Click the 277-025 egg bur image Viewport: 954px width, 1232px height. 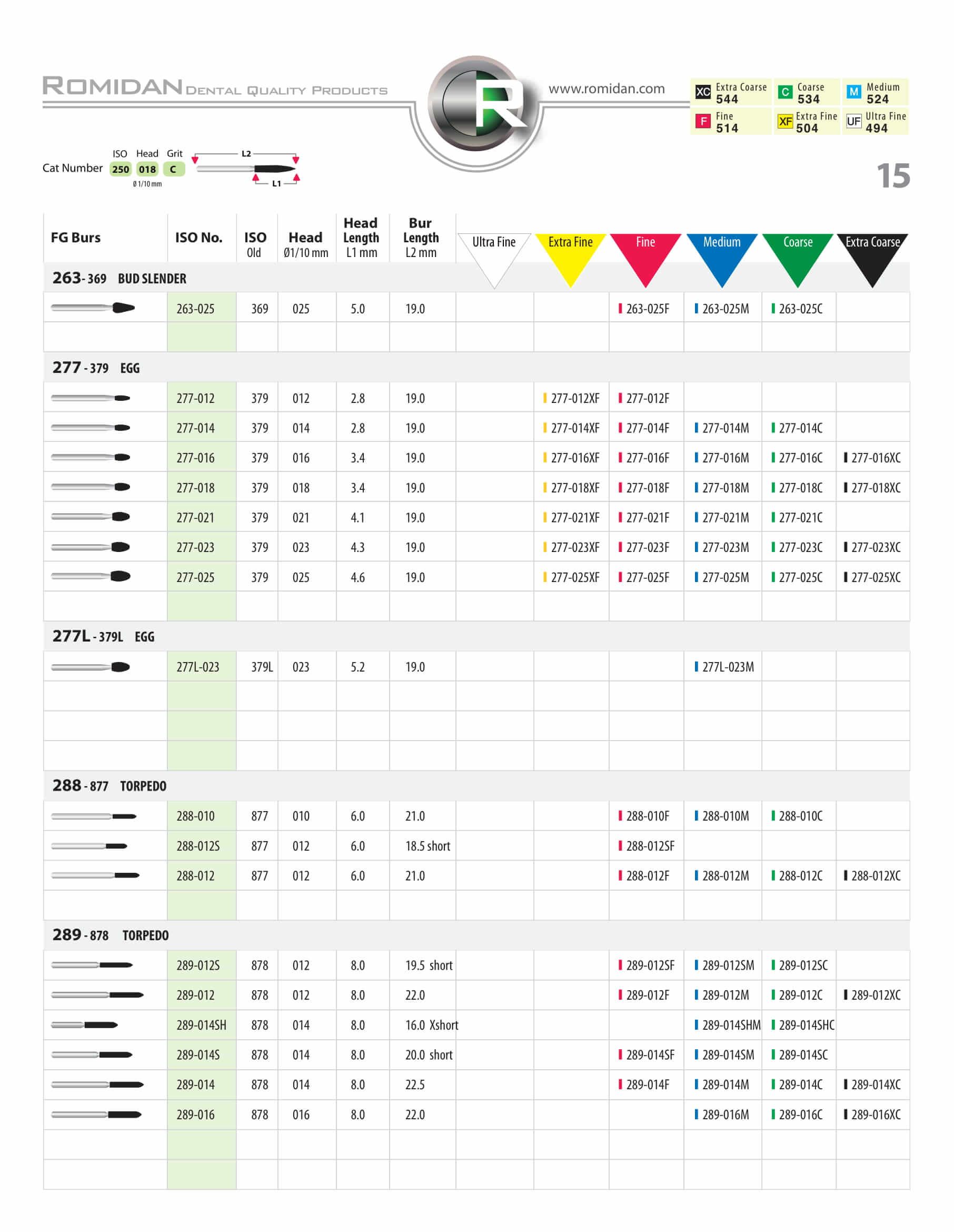click(91, 576)
